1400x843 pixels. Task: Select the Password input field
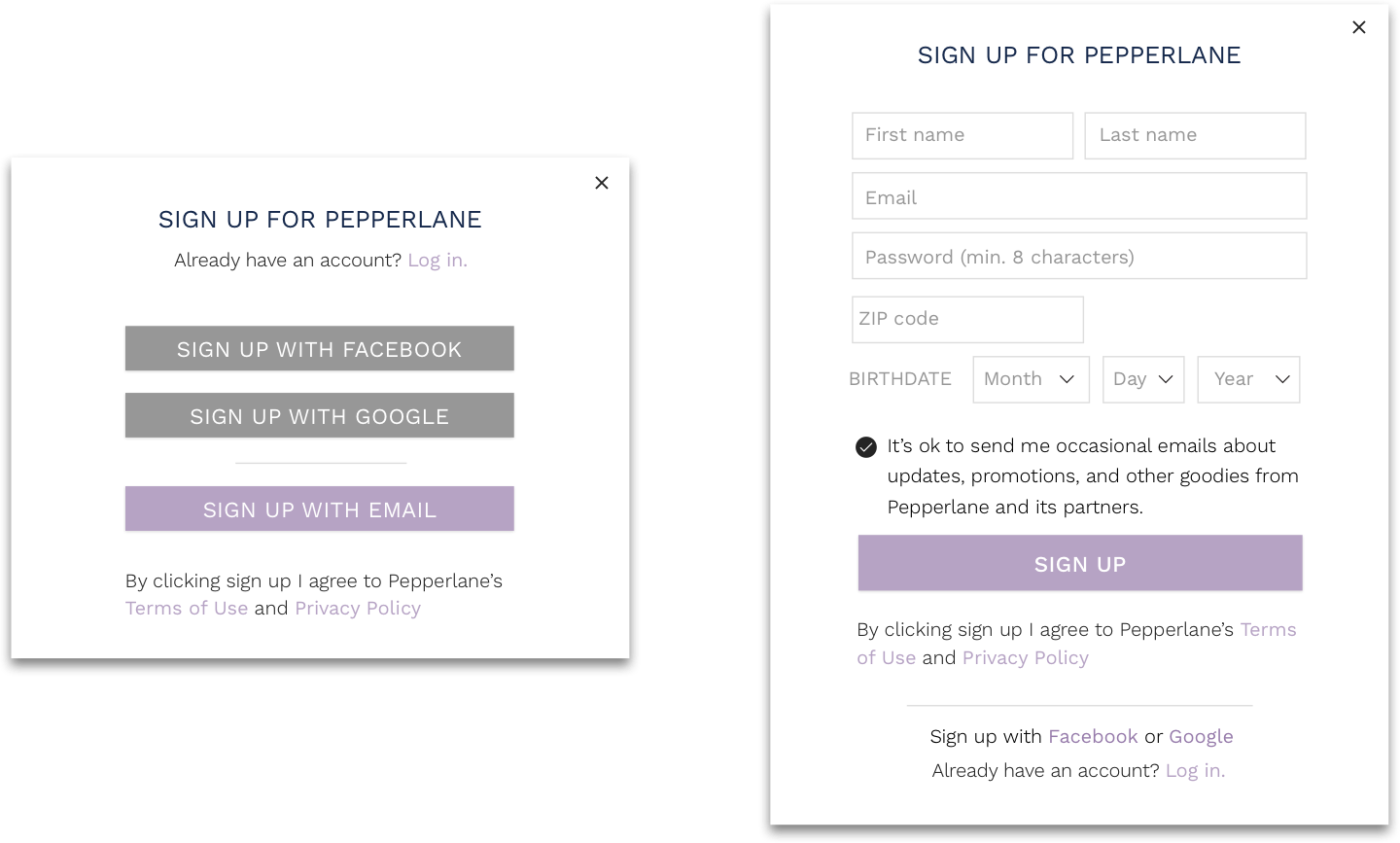pos(1079,257)
